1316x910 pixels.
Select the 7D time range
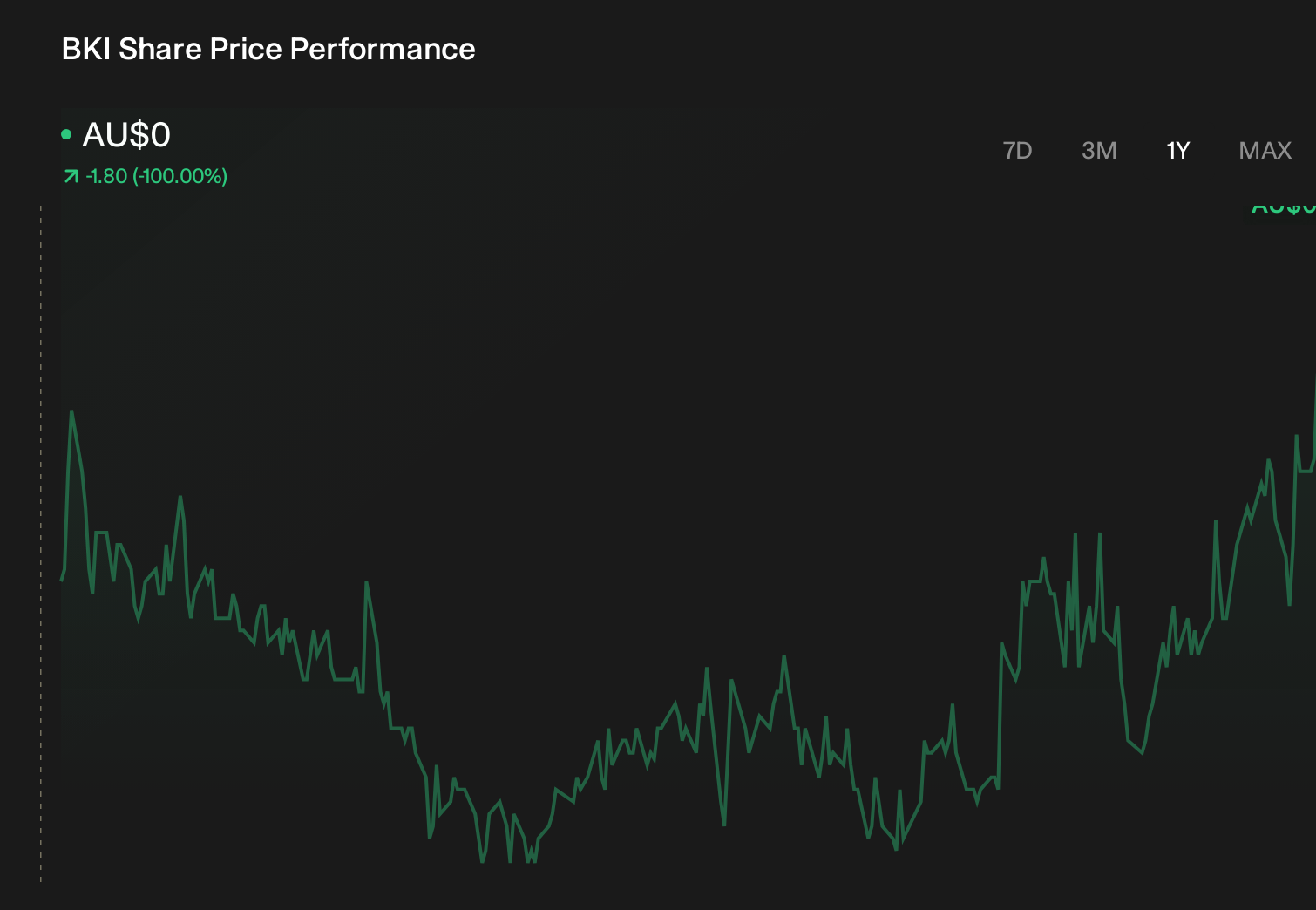[1017, 151]
